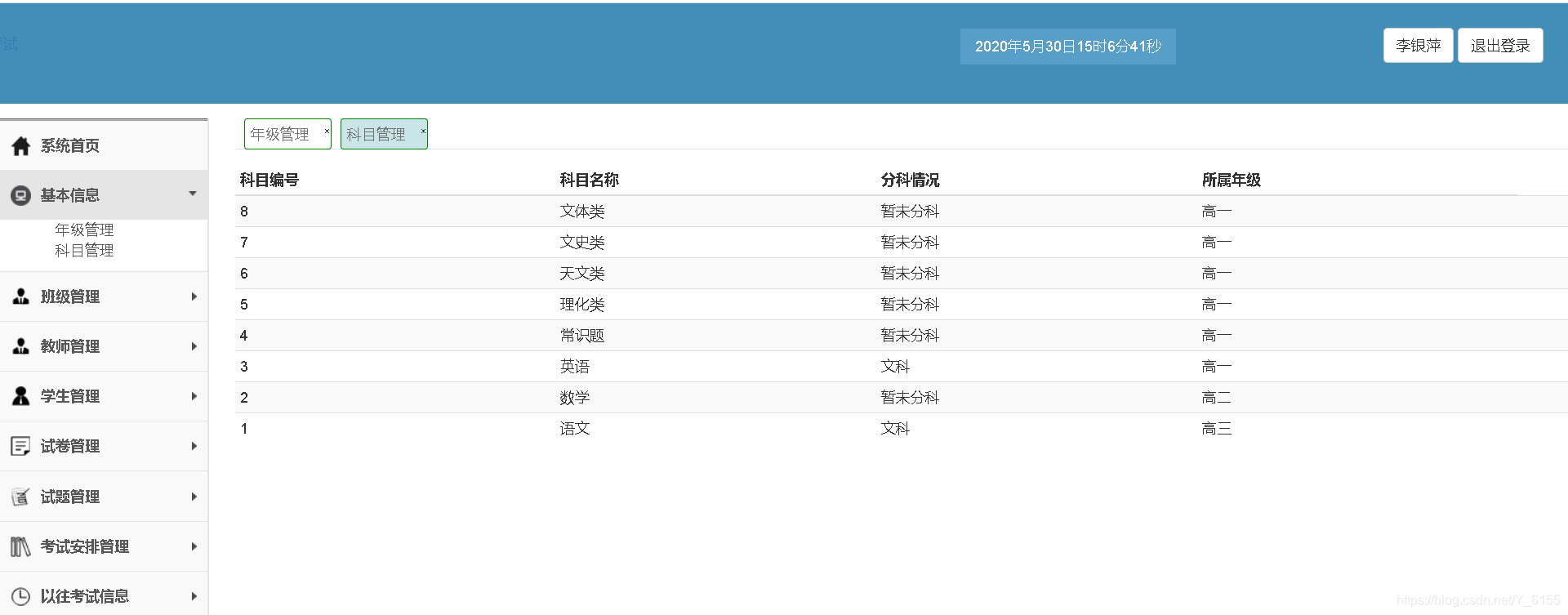
Task: Click the 所属年级 column header
Action: click(1232, 180)
